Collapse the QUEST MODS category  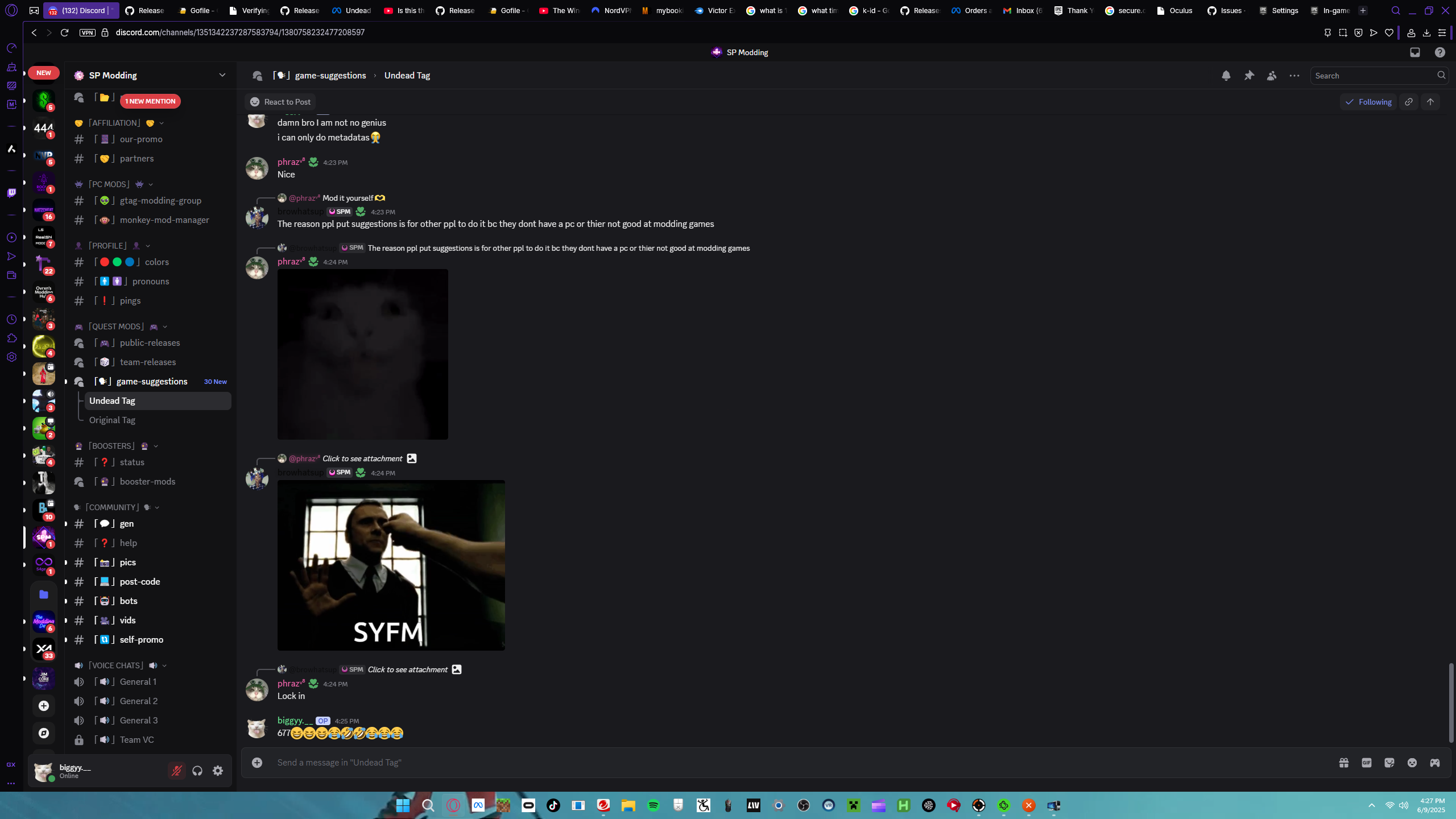point(117,326)
